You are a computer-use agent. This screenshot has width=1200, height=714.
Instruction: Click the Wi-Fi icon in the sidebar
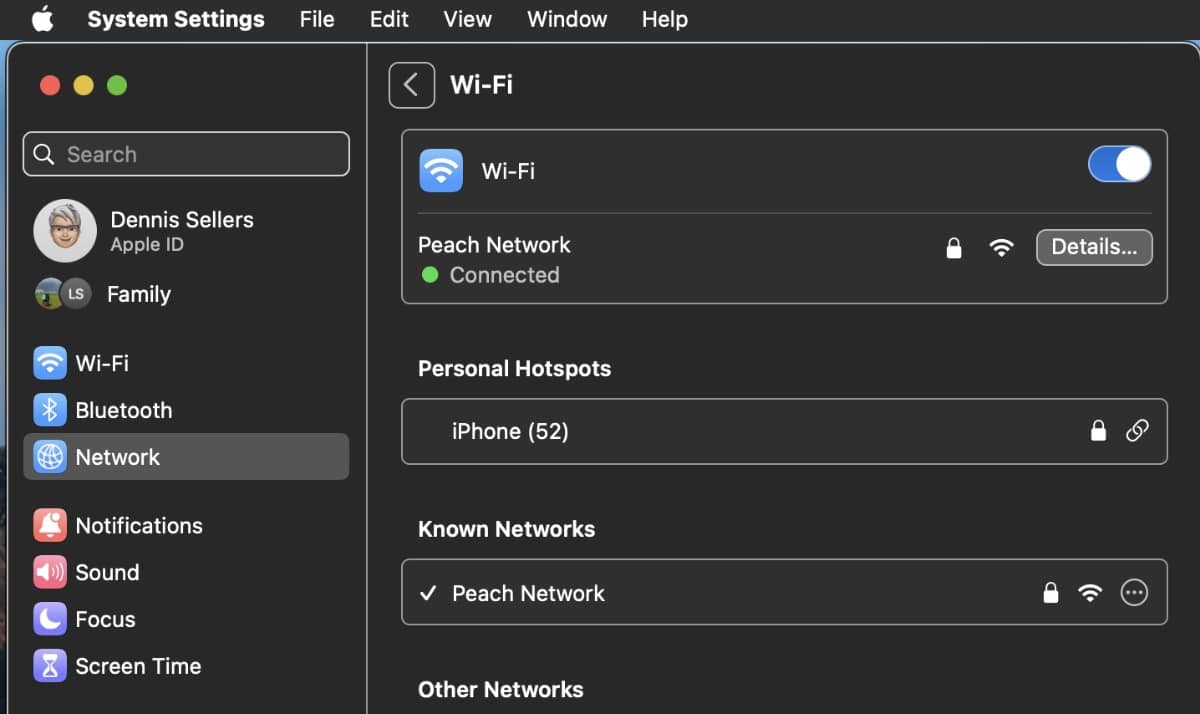click(x=50, y=363)
